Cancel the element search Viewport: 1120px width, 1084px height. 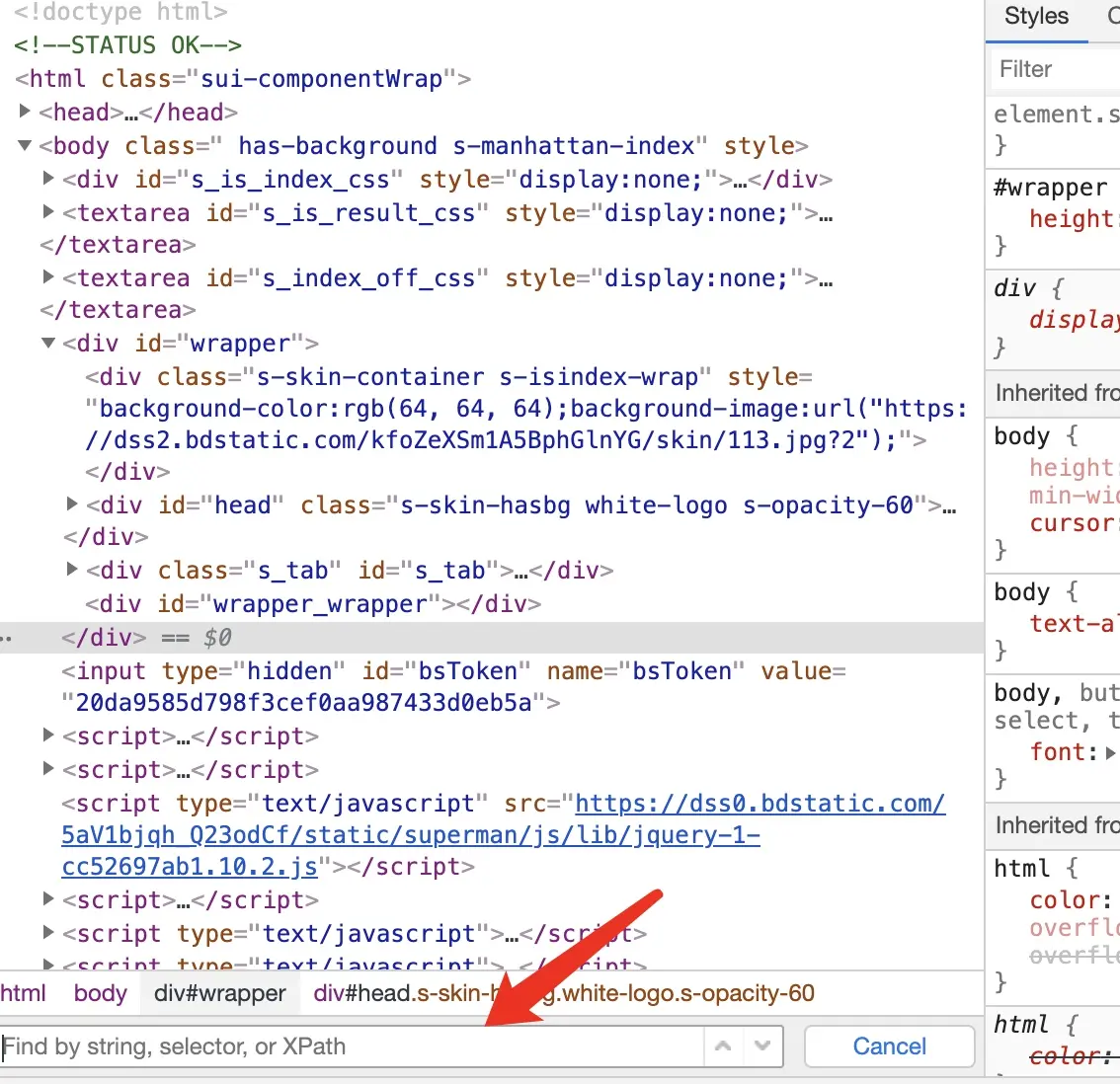(889, 1046)
